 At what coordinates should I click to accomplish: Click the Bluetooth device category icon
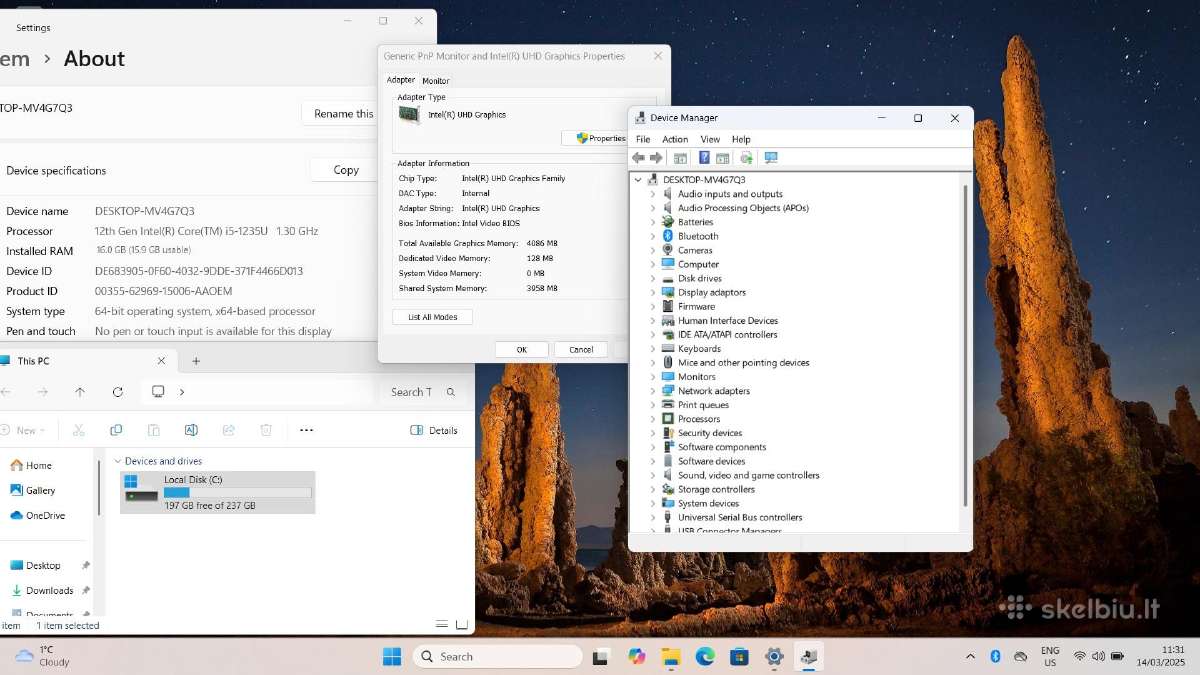click(x=668, y=236)
